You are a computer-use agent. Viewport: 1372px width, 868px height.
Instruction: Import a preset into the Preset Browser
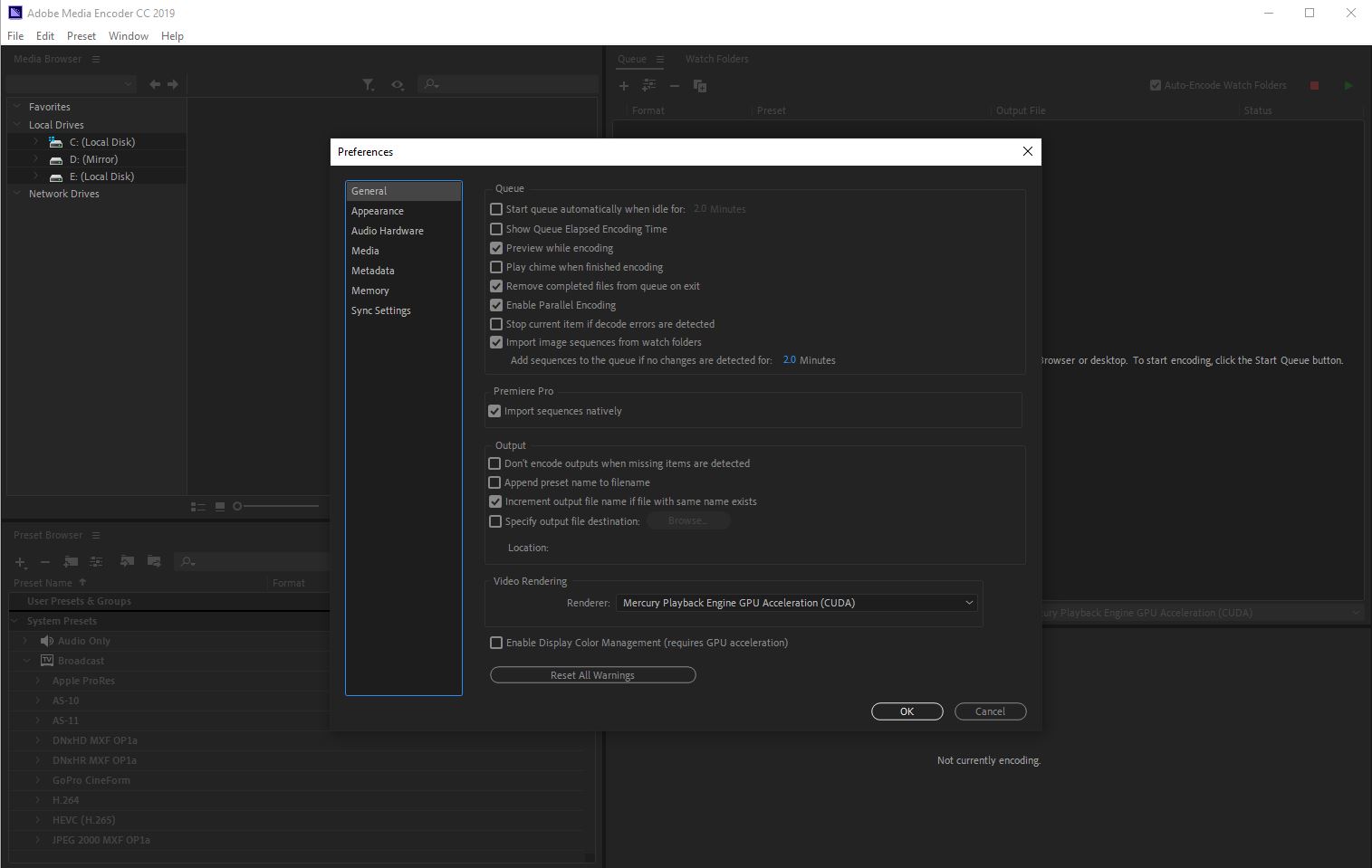click(127, 562)
